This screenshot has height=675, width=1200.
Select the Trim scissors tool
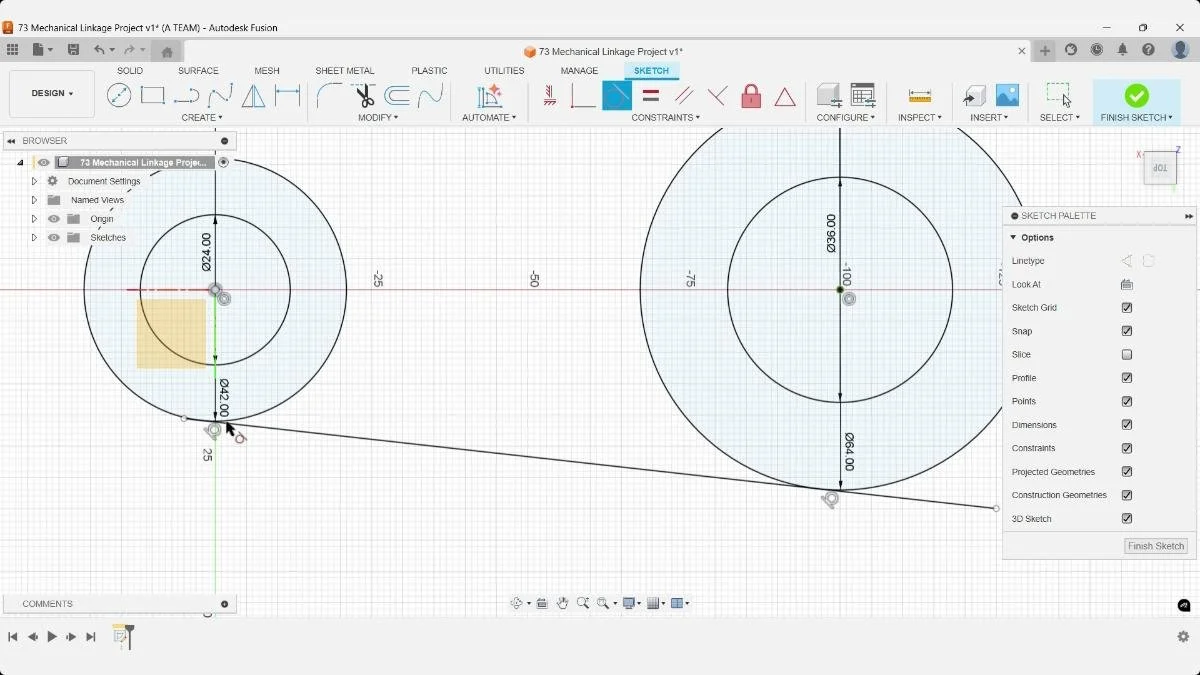click(x=364, y=96)
